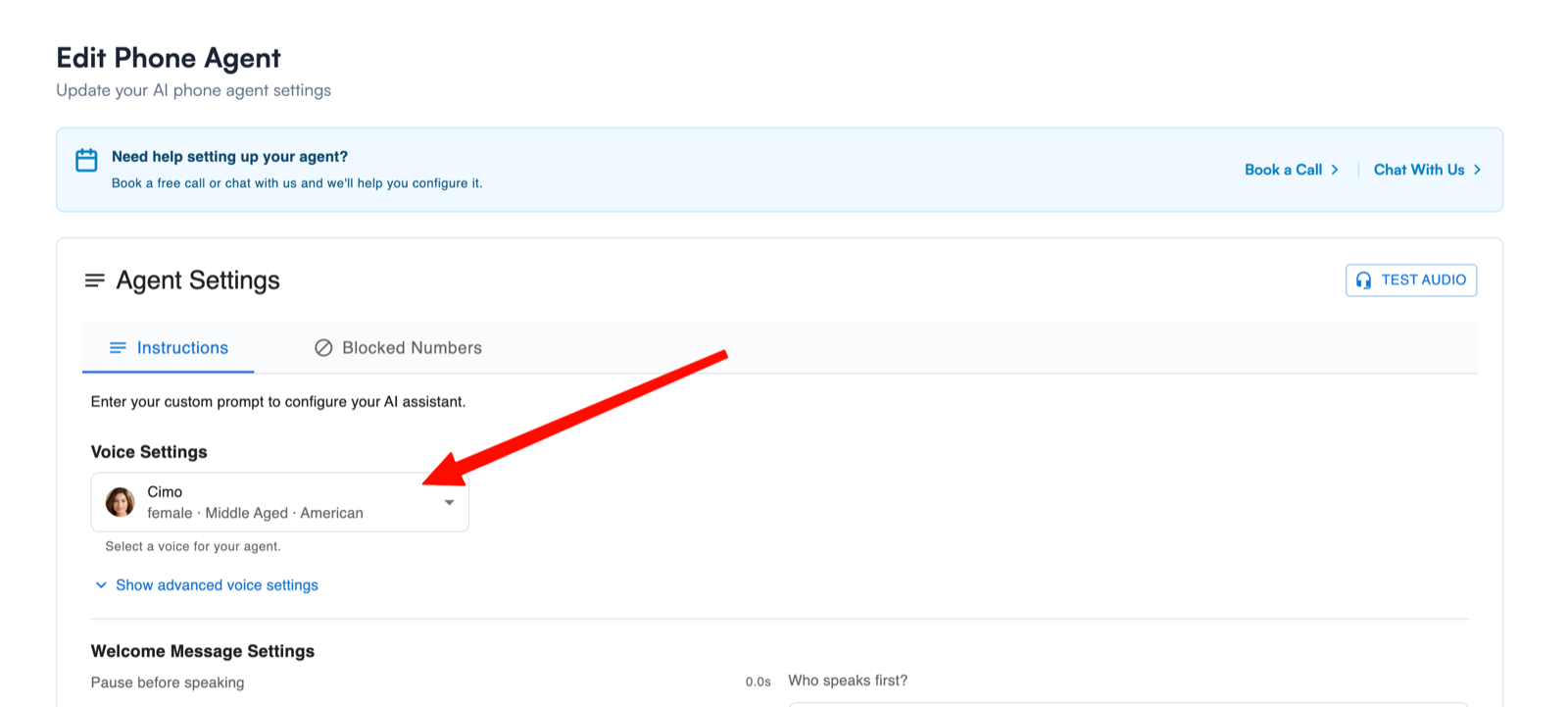Image resolution: width=1568 pixels, height=707 pixels.
Task: Click 'Update your AI phone agent settings' subtitle
Action: click(193, 90)
